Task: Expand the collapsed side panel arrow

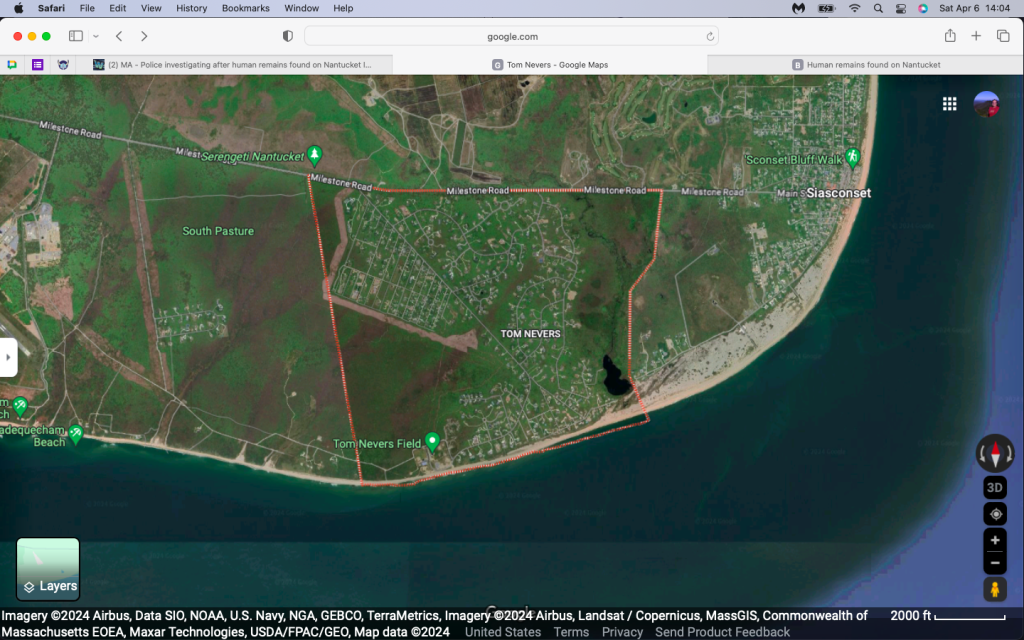Action: coord(8,357)
